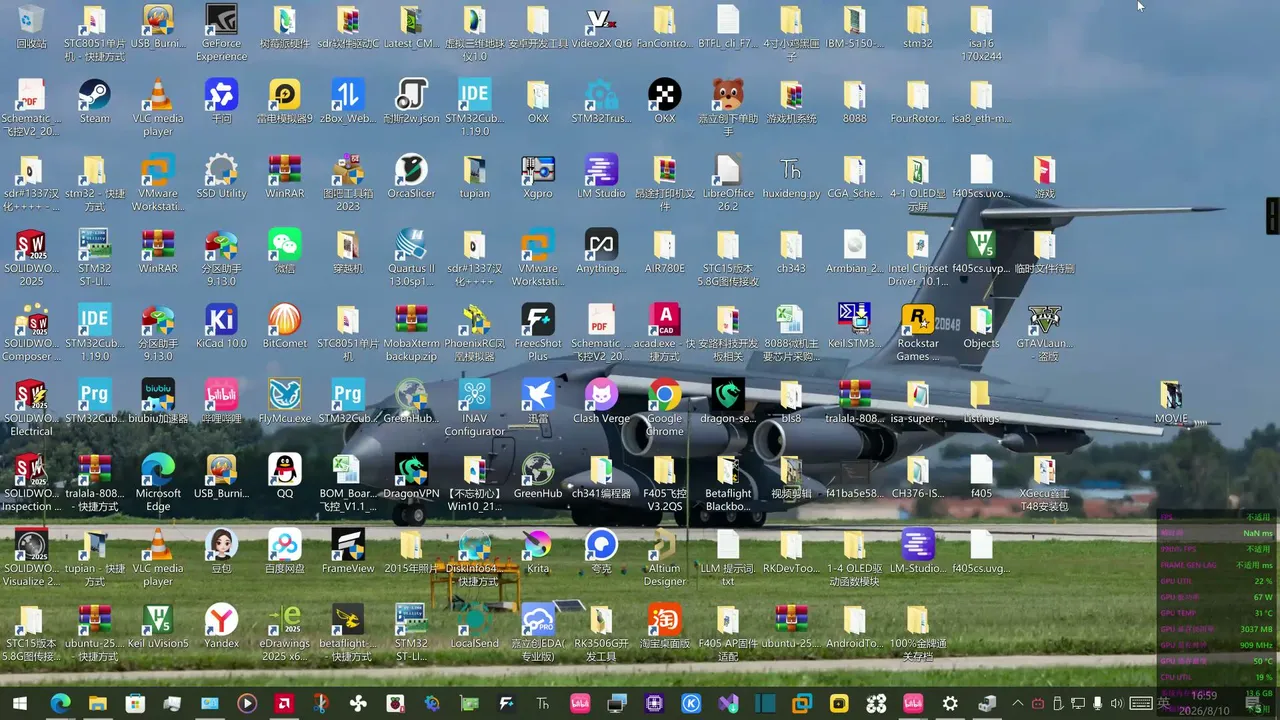Open the 临时文件待删 folder

coord(1044,252)
